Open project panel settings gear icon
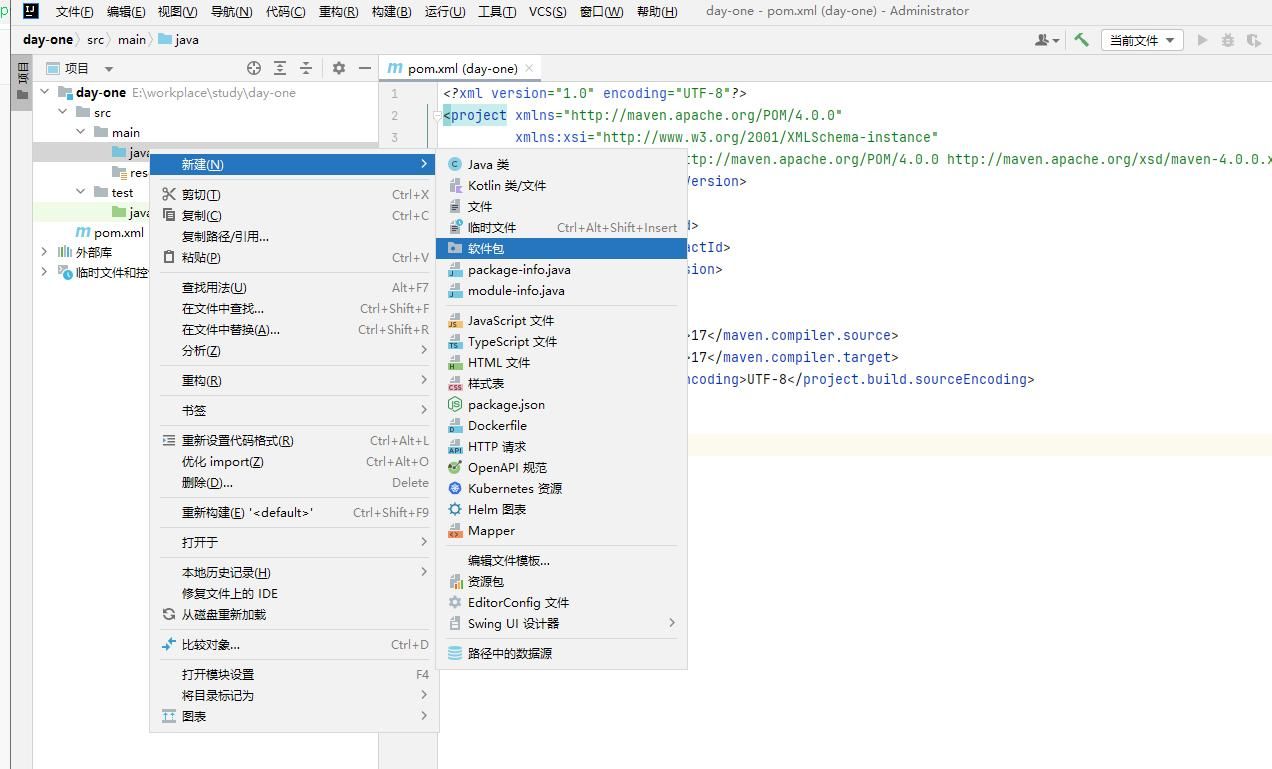Viewport: 1272px width, 769px height. tap(339, 68)
